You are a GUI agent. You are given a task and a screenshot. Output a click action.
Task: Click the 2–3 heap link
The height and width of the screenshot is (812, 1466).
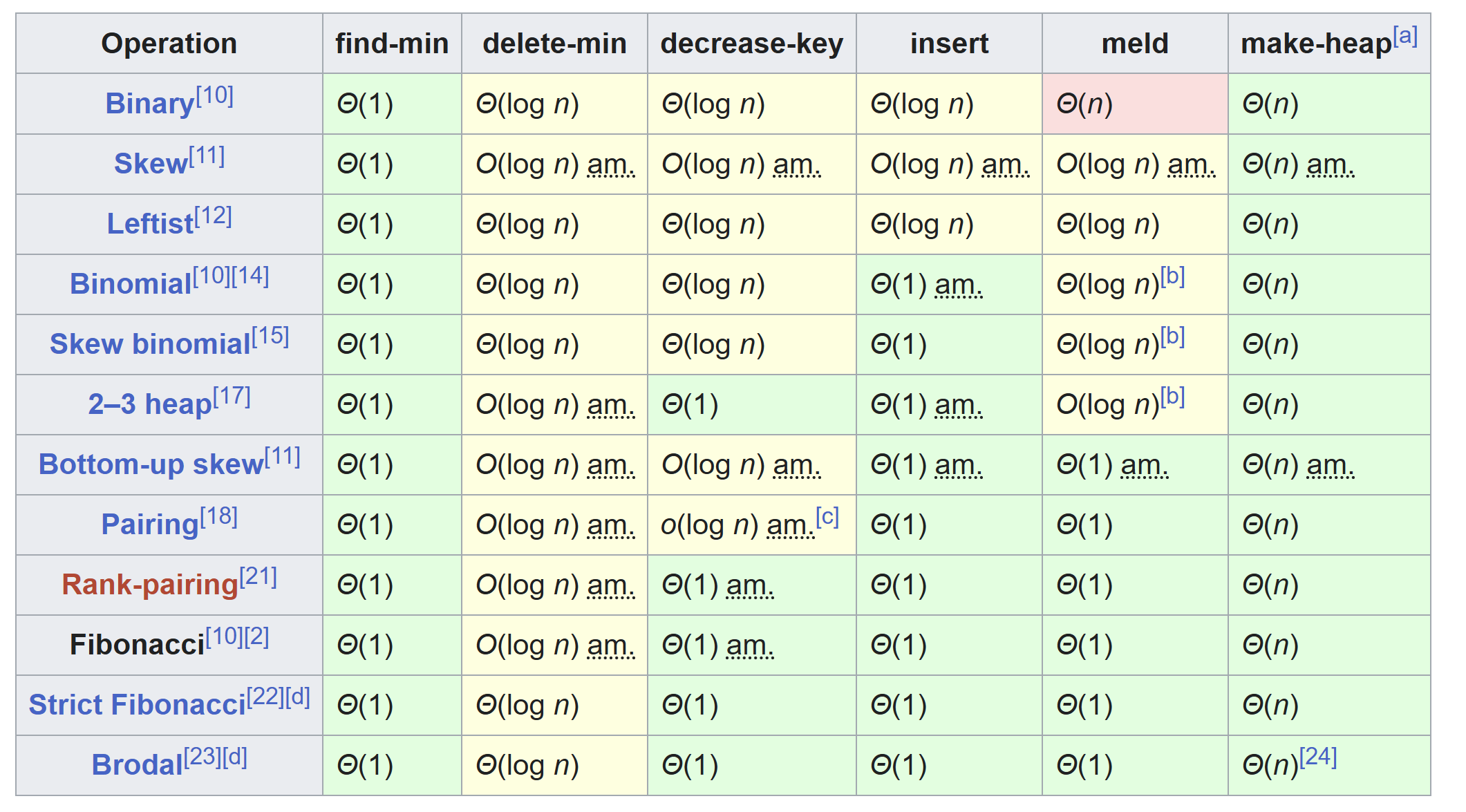149,405
